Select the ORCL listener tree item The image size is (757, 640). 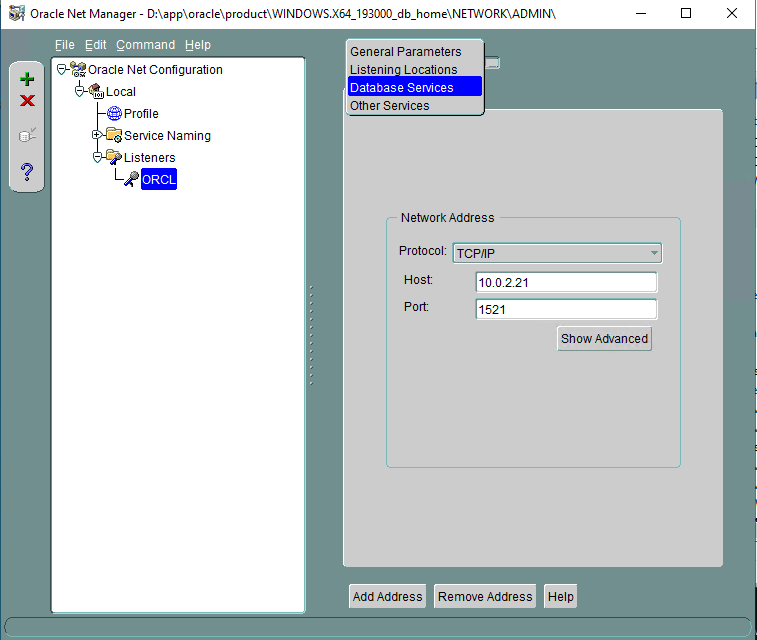coord(159,179)
